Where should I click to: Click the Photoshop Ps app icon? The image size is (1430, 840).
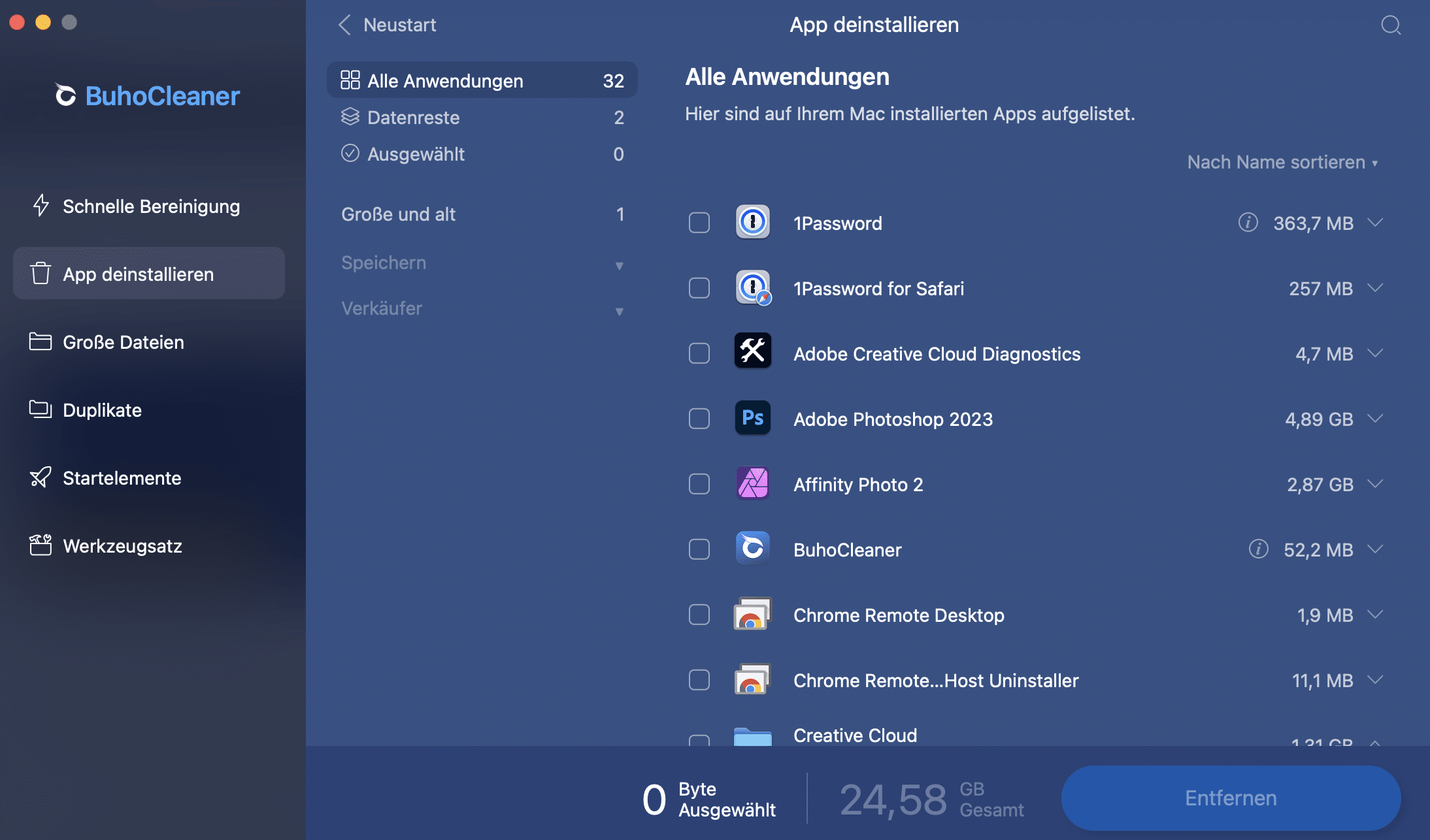(753, 418)
